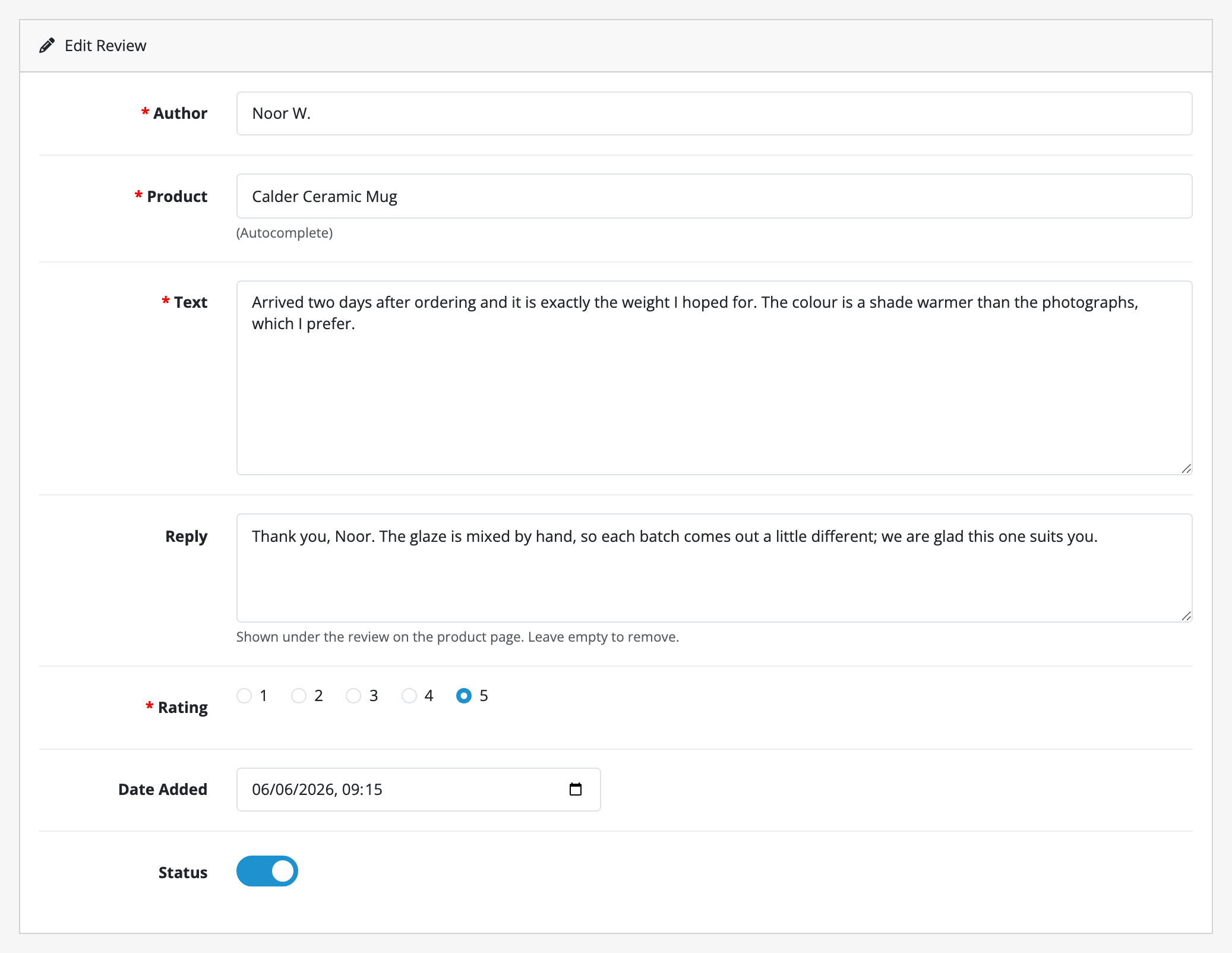
Task: Click the Product field label
Action: pyautogui.click(x=177, y=197)
